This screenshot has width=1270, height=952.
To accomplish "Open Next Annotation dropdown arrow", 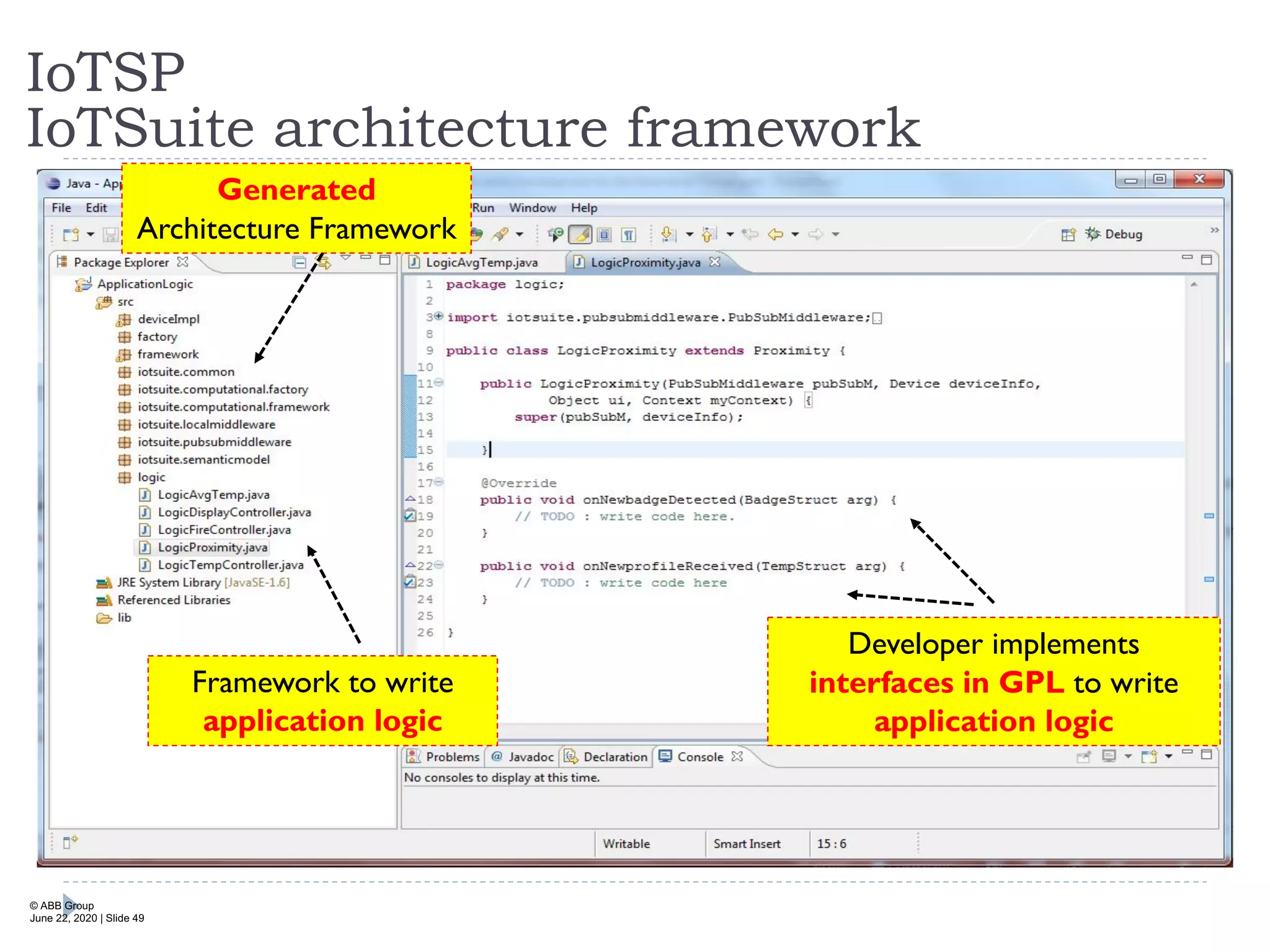I will click(689, 234).
